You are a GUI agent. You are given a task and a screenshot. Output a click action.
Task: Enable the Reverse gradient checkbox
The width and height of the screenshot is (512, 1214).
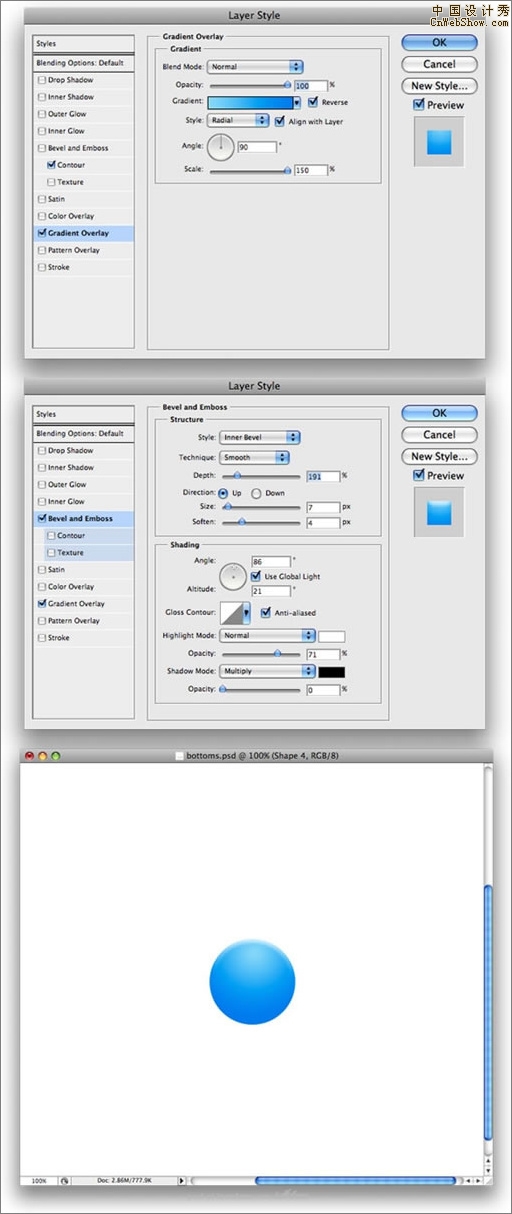pyautogui.click(x=314, y=102)
